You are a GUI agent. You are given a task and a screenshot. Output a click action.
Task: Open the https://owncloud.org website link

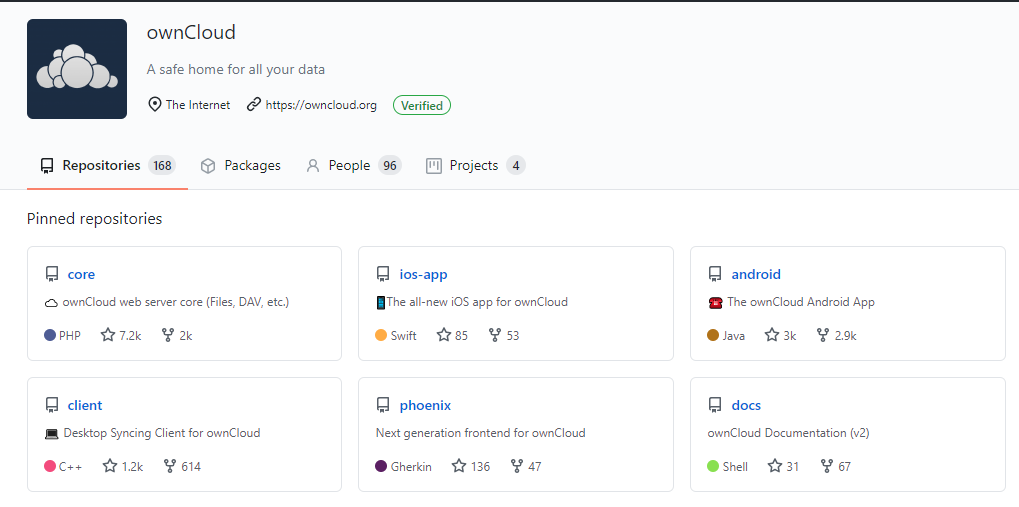[321, 105]
